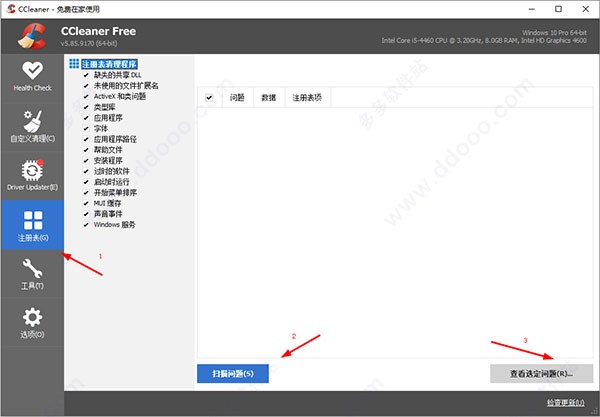
Task: Toggle the 帮助文件 checkbox
Action: [x=86, y=150]
